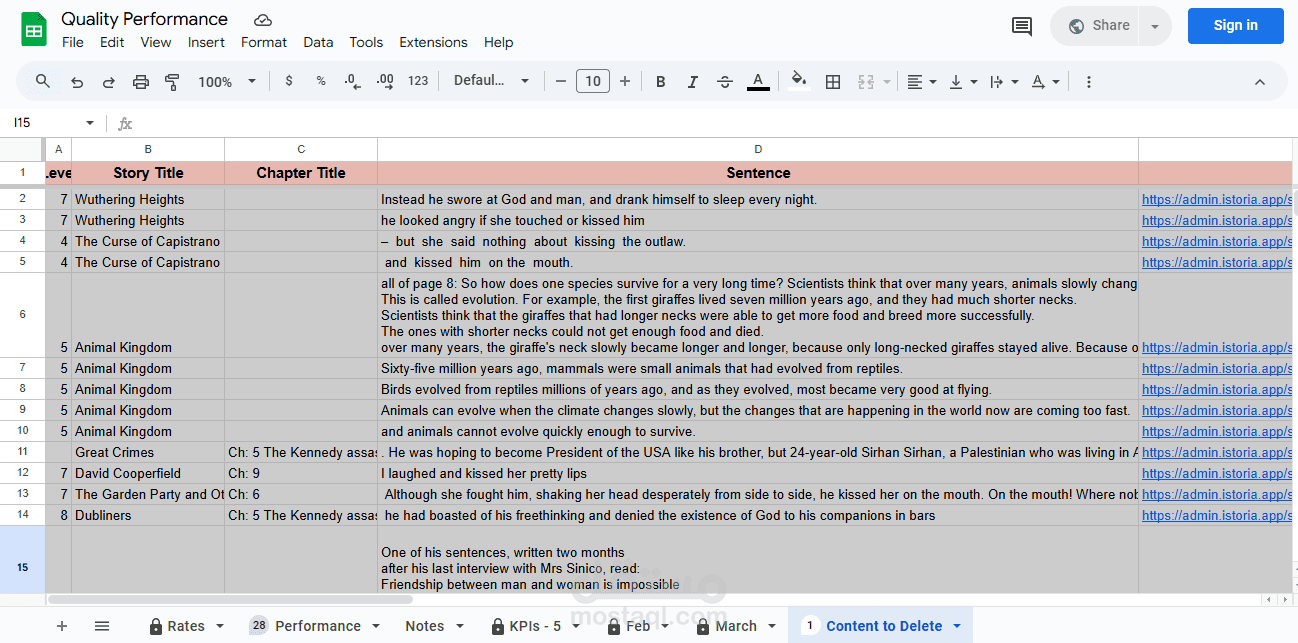
Task: Print the spreadsheet
Action: point(141,82)
